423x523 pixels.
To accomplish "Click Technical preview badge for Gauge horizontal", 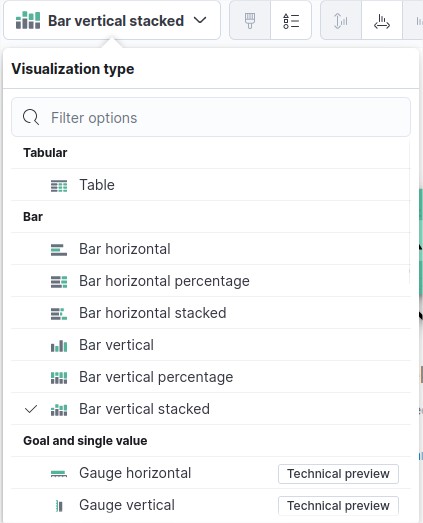I will pos(338,474).
